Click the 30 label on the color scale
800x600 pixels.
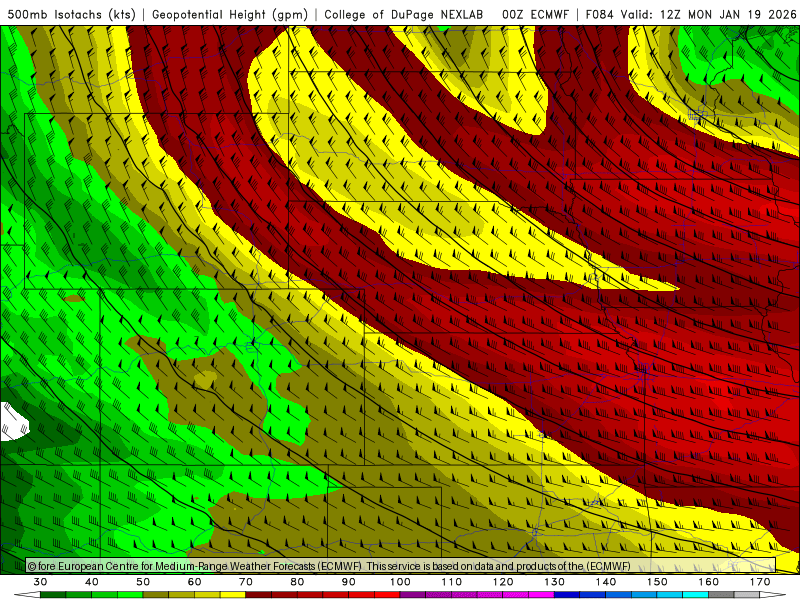(x=40, y=582)
